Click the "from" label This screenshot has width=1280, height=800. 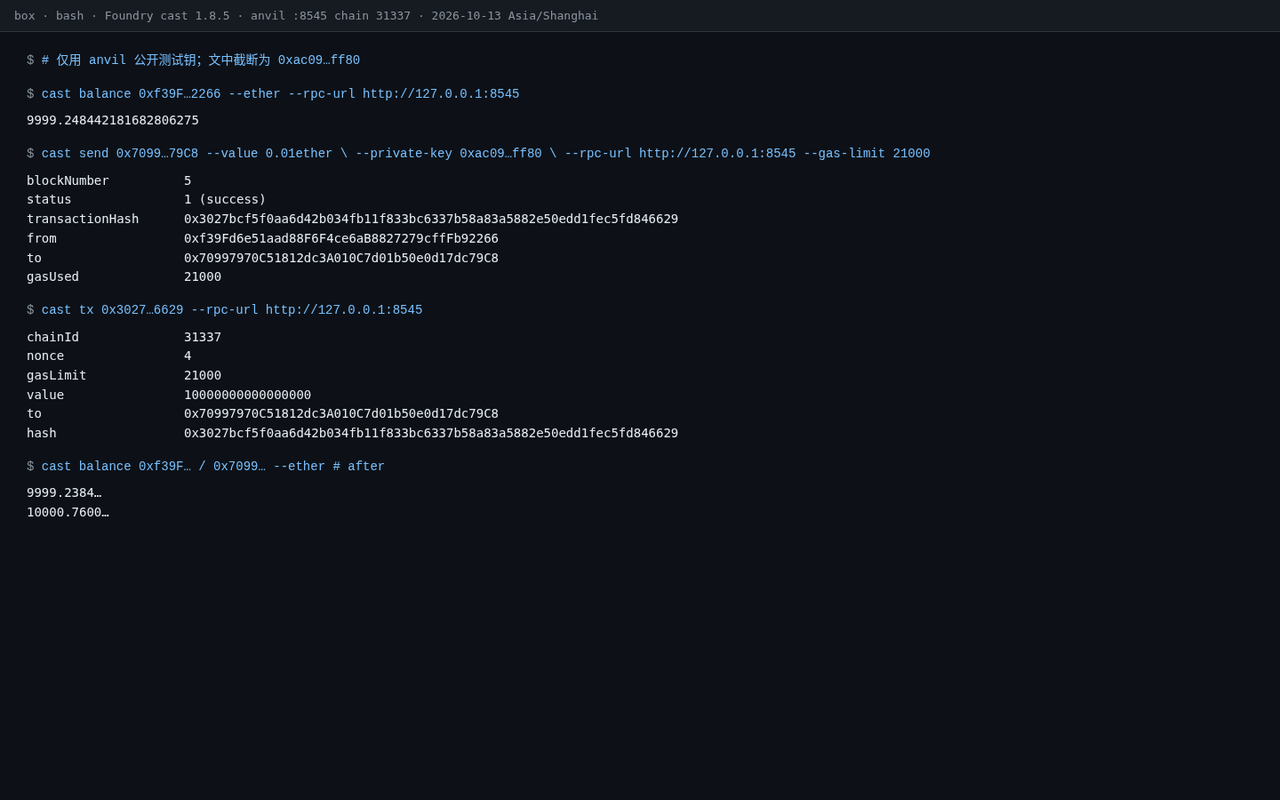tap(42, 239)
